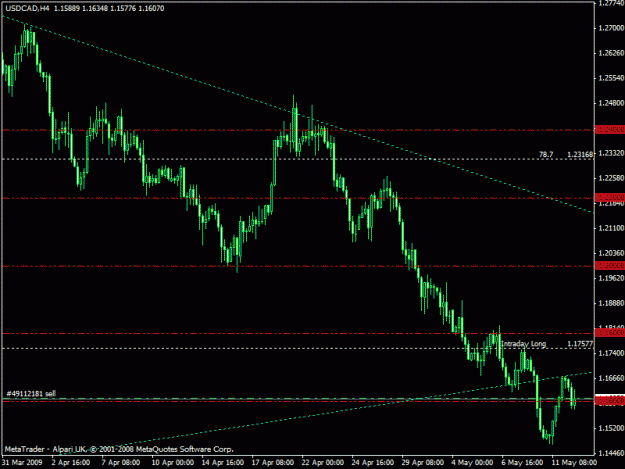
Task: Click the 17 Apr 08:00 time label
Action: click(273, 463)
